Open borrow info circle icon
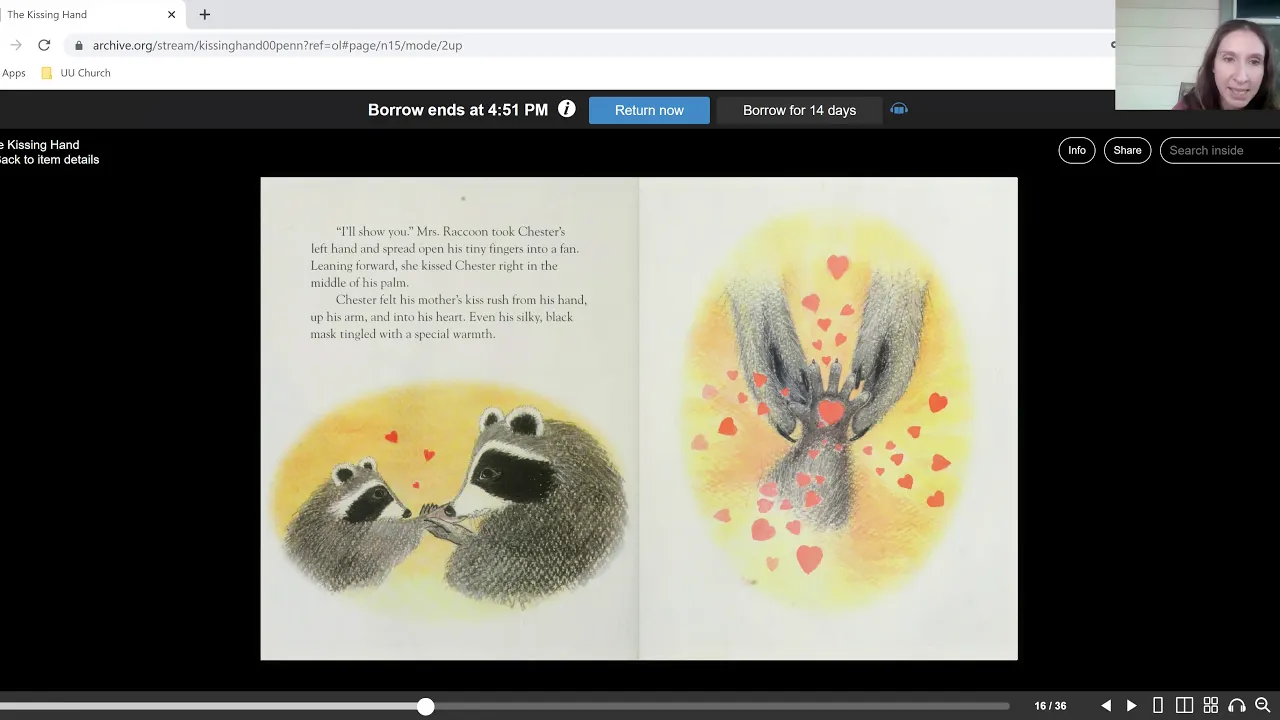Screen dimensions: 1280x720 click(567, 109)
